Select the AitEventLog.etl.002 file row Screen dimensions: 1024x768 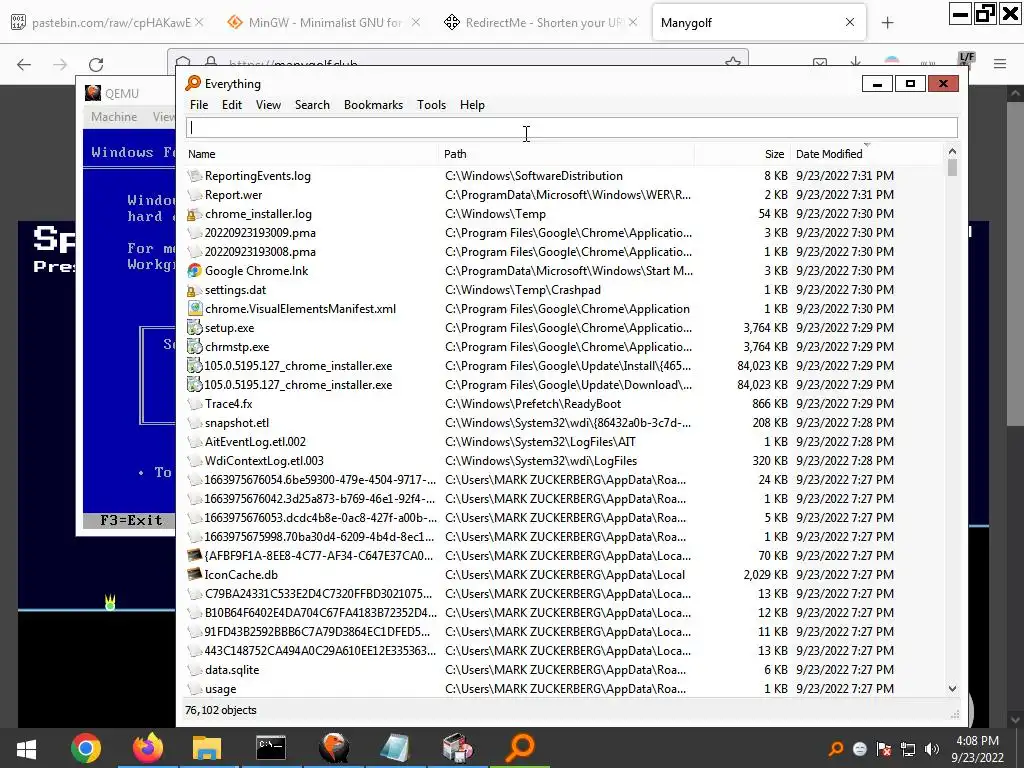(540, 441)
